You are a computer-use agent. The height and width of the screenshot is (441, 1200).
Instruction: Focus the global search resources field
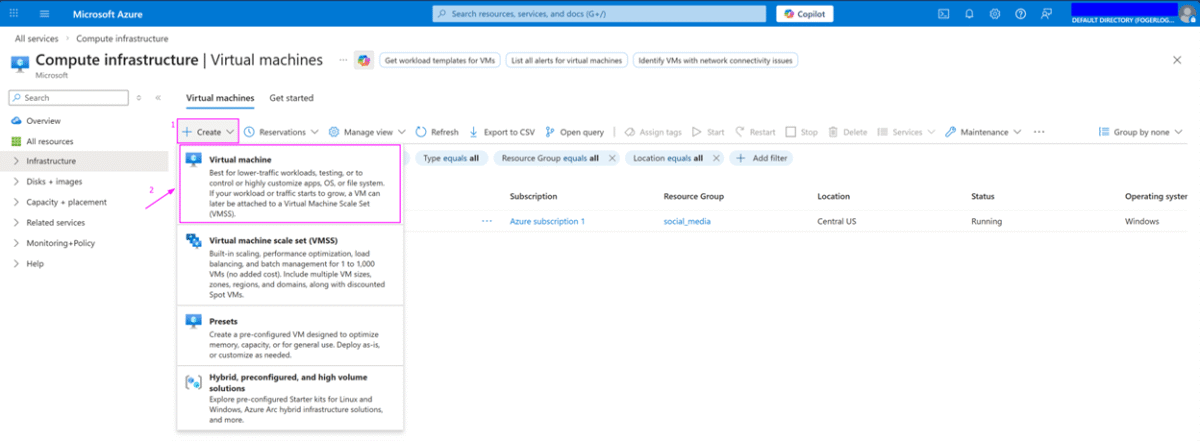click(599, 14)
